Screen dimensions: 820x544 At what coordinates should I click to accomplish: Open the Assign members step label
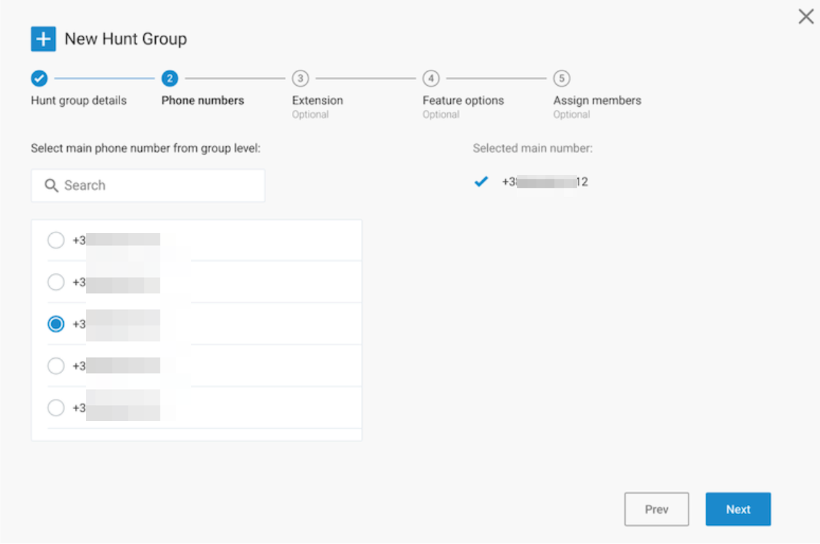[x=597, y=100]
